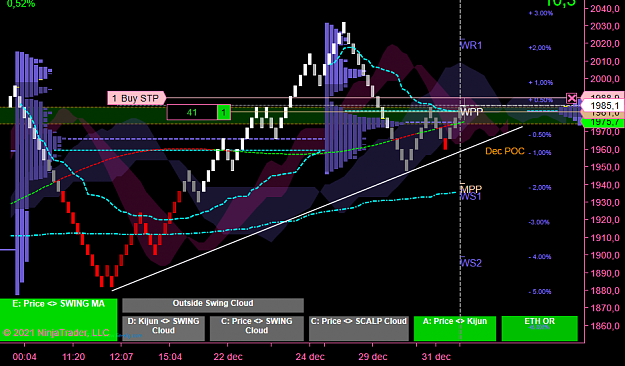This screenshot has height=366, width=625.
Task: Click the 'Outside Swing Cloud' status button
Action: 213,305
